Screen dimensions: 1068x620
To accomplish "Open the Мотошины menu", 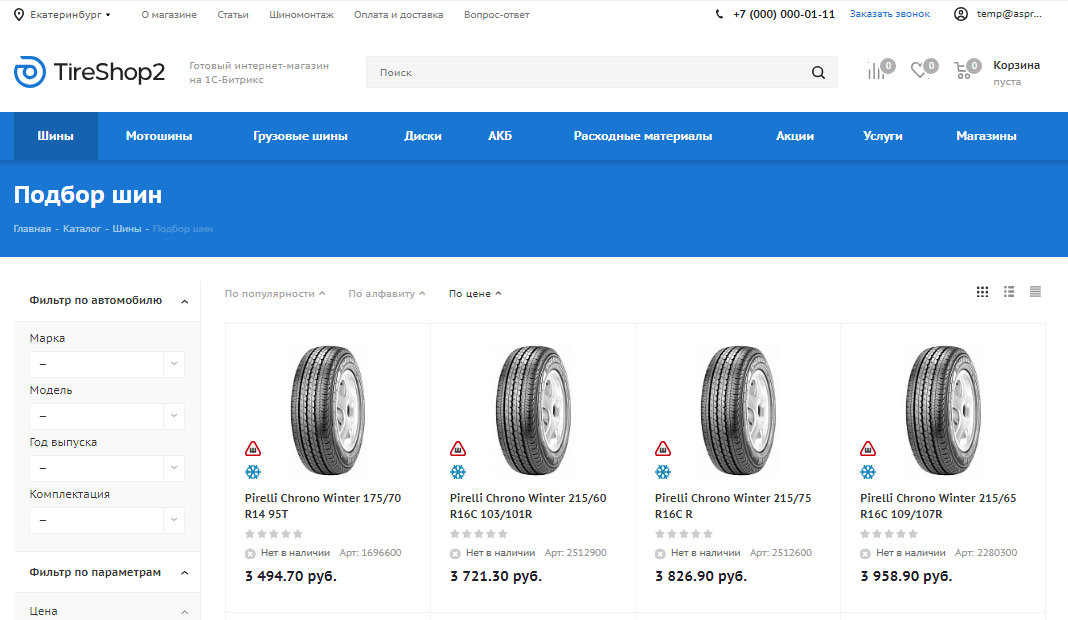I will click(159, 136).
